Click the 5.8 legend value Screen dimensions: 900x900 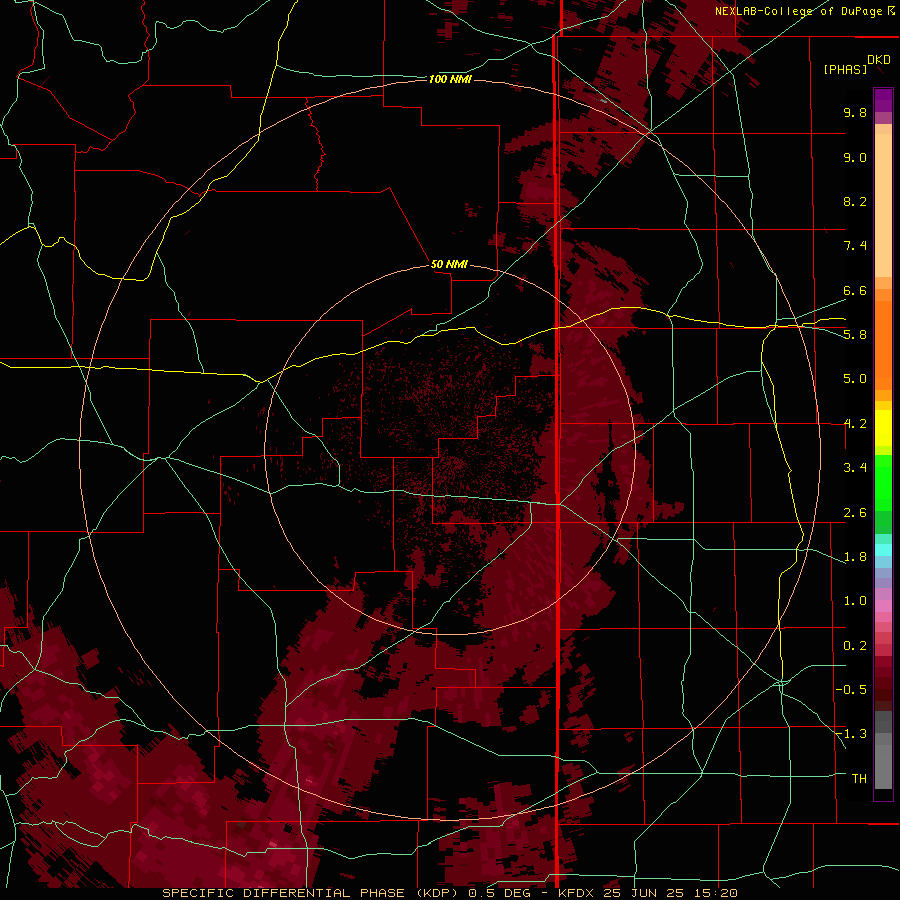coord(855,335)
